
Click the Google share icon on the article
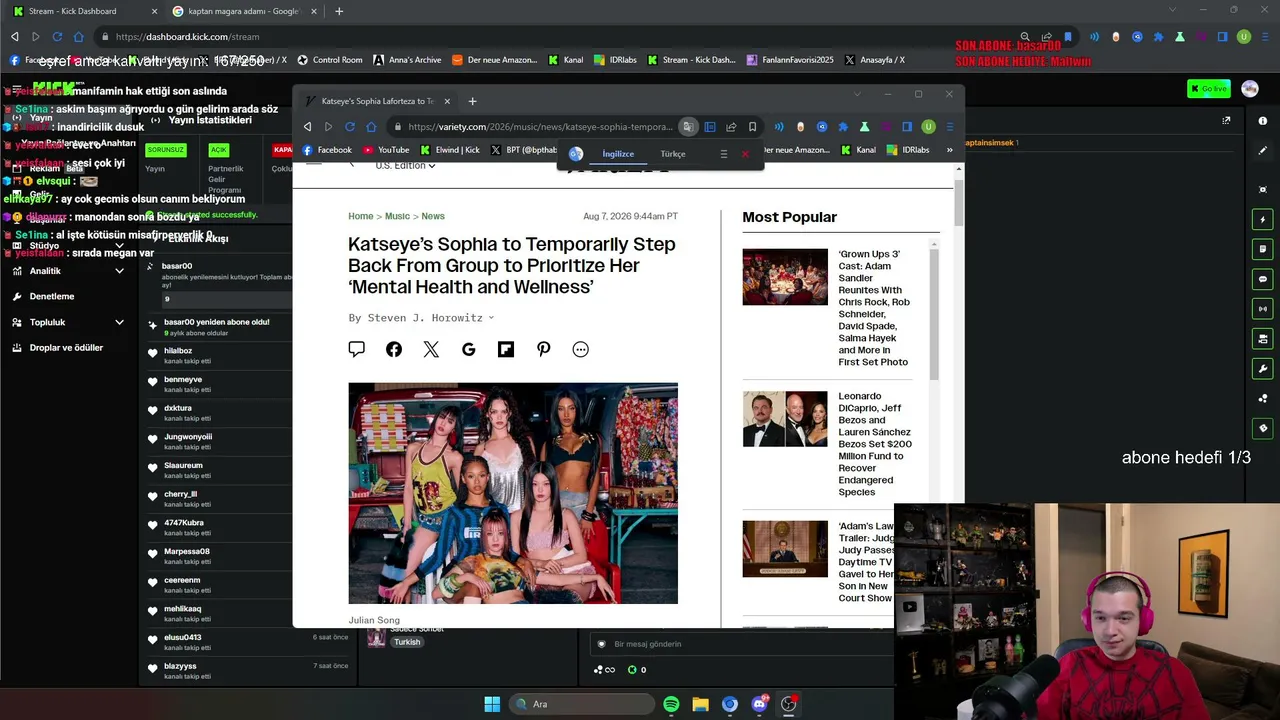(x=469, y=349)
